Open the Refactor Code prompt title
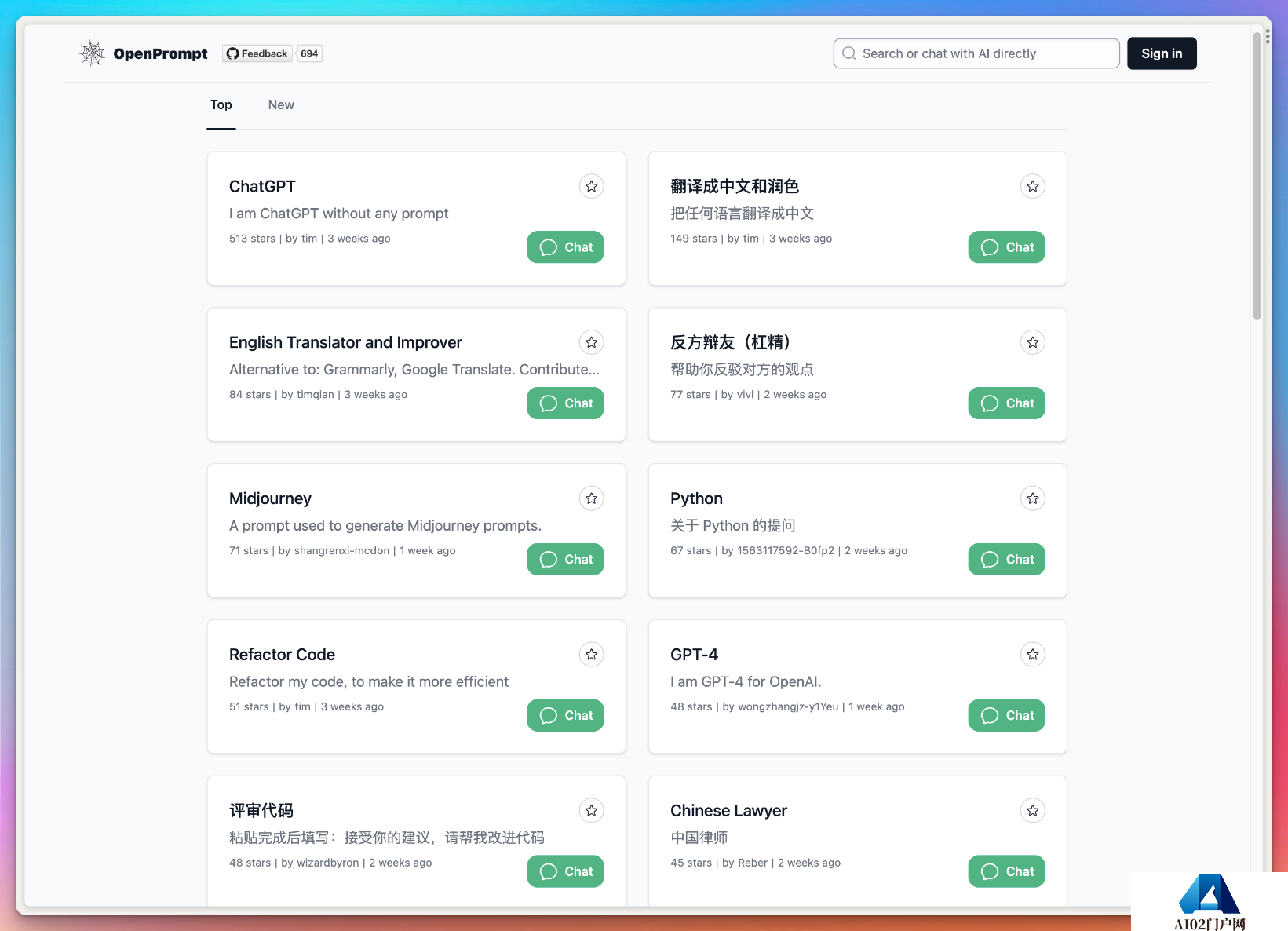Image resolution: width=1288 pixels, height=931 pixels. click(282, 655)
